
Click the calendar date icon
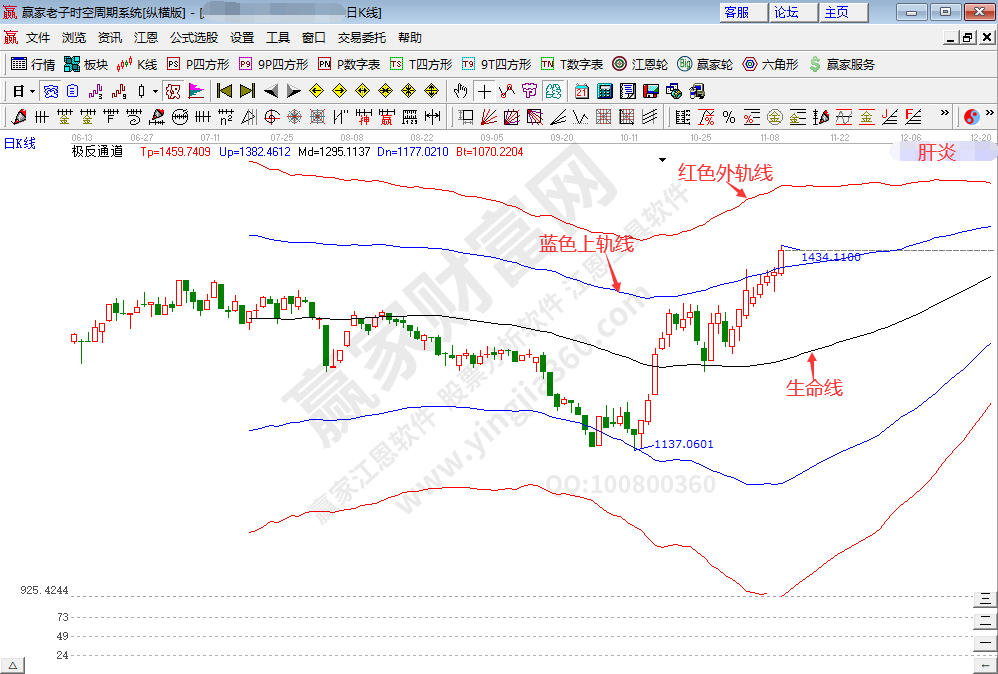click(581, 91)
